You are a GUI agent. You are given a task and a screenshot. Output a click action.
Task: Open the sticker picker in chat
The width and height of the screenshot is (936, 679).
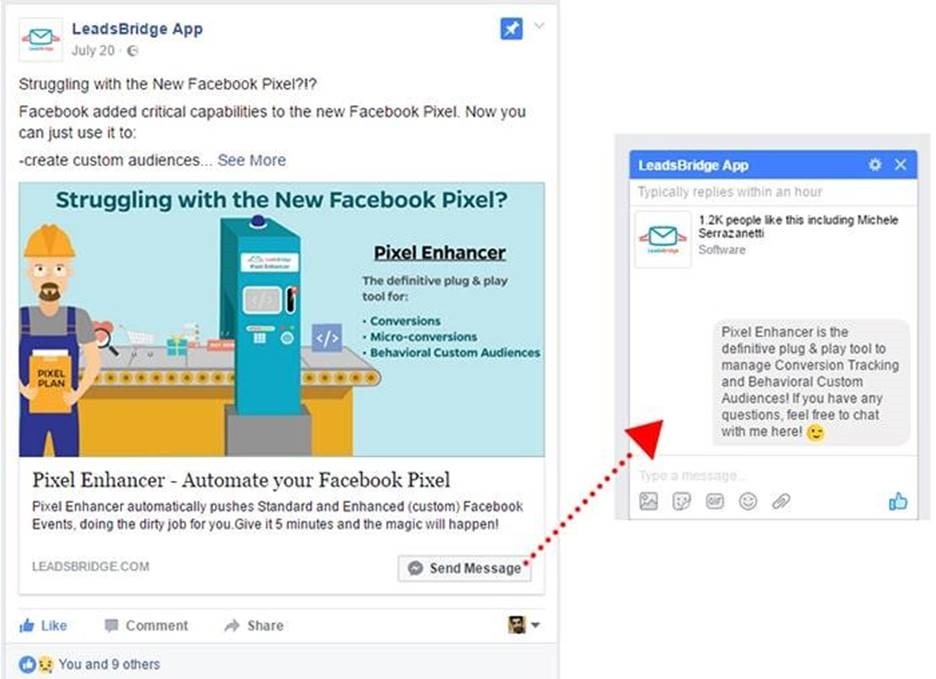coord(682,501)
